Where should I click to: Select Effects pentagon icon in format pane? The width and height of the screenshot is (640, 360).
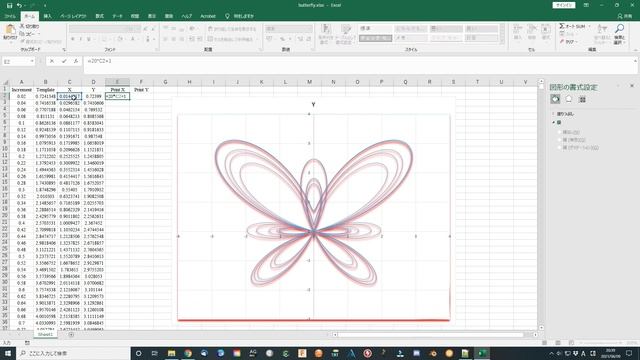tap(569, 99)
